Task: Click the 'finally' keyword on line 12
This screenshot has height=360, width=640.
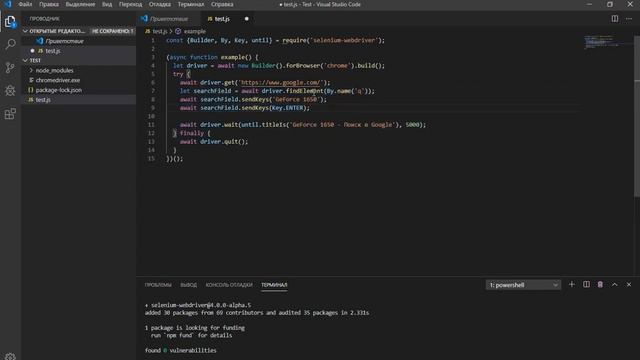Action: pyautogui.click(x=191, y=133)
